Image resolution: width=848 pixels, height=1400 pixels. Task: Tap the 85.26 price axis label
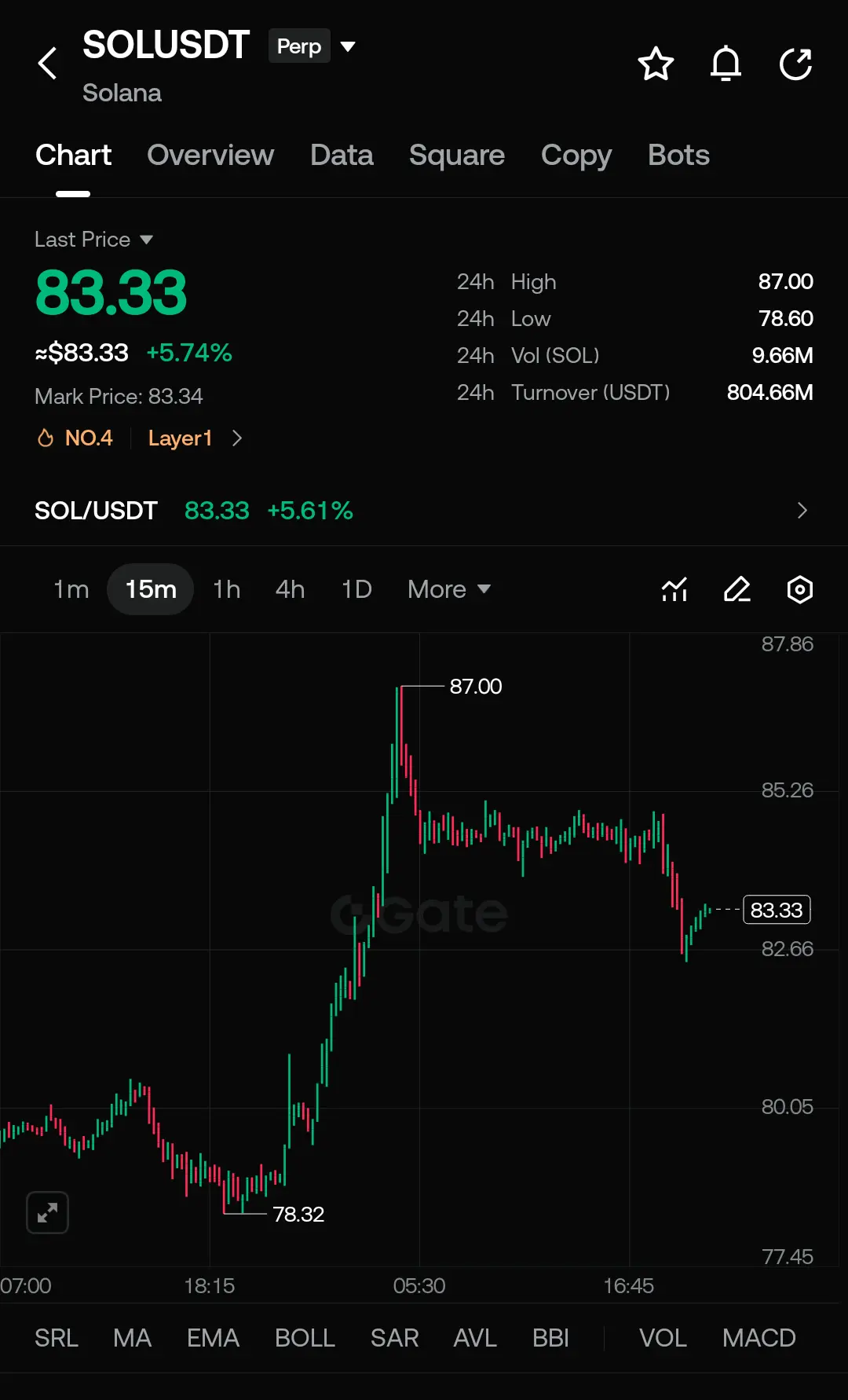pos(787,790)
